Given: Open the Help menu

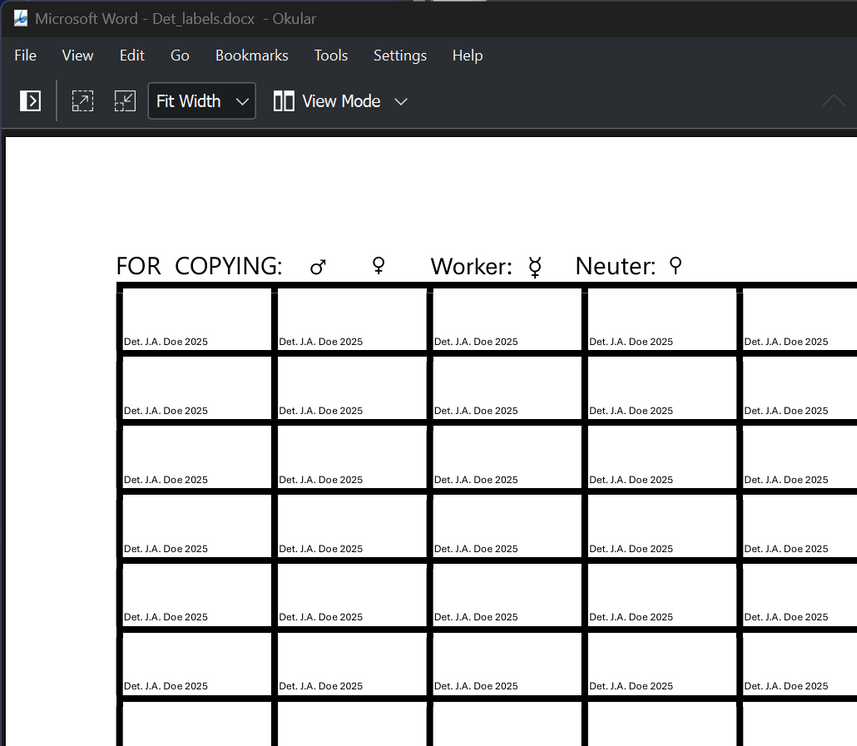Looking at the screenshot, I should tap(467, 56).
